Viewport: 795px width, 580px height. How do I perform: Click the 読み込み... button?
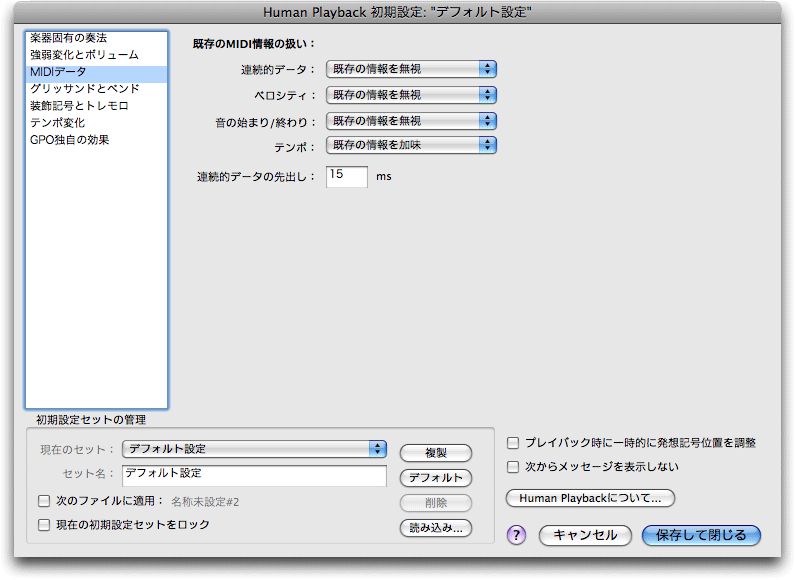click(x=436, y=528)
